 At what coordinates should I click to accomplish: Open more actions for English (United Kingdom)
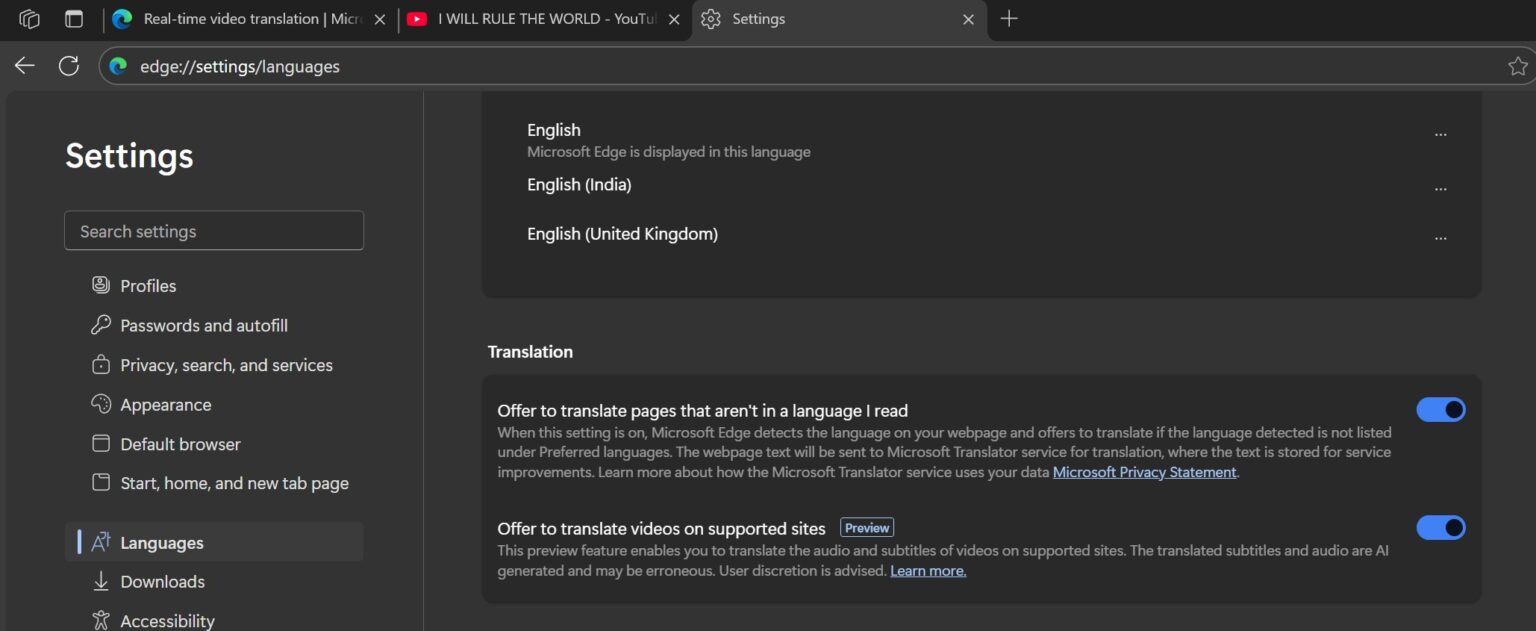click(x=1441, y=237)
